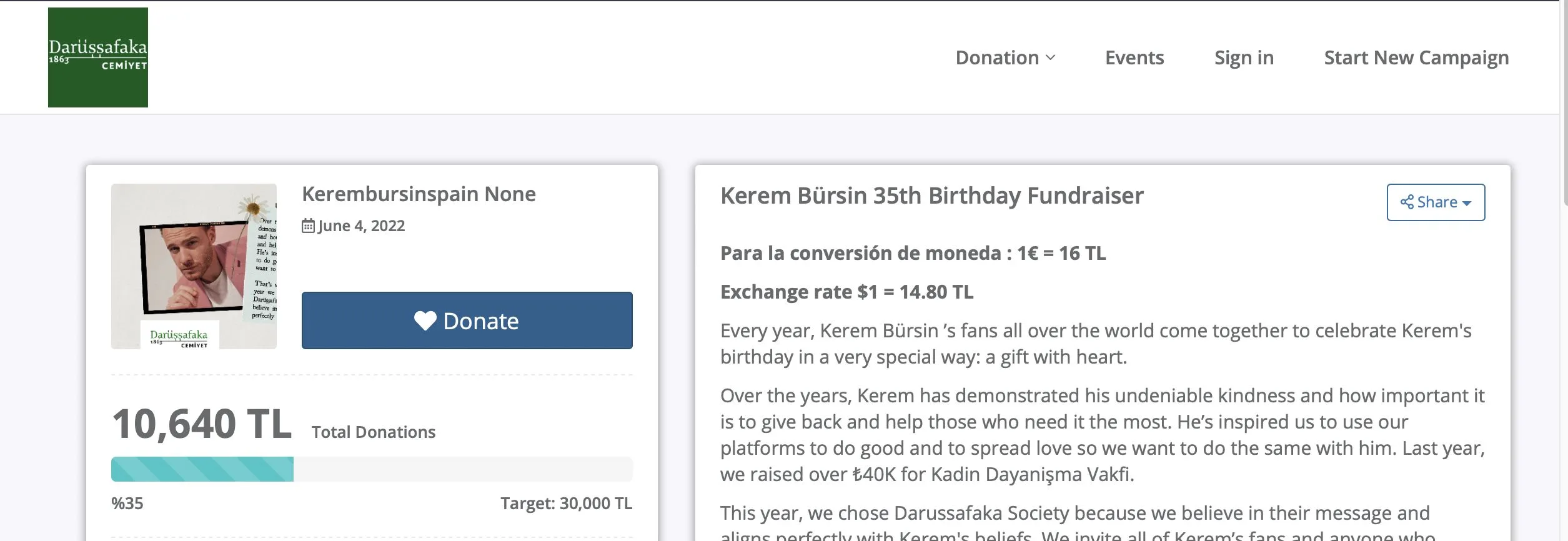Click the Kerem Bürsin 35th Birthday Fundraiser title
Screen dimensions: 1568x541
tap(931, 196)
